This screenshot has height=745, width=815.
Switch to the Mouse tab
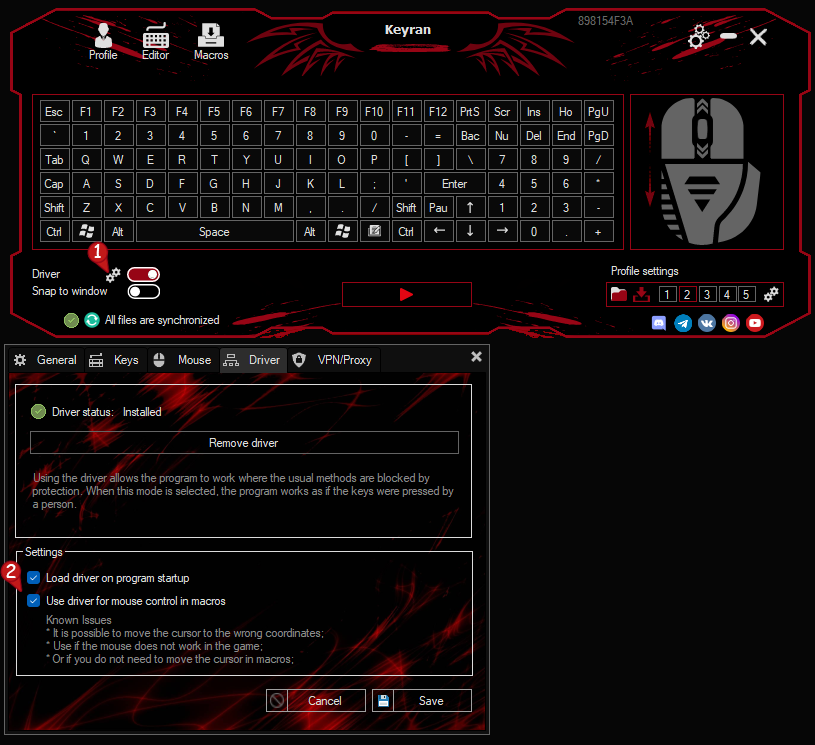click(x=183, y=360)
